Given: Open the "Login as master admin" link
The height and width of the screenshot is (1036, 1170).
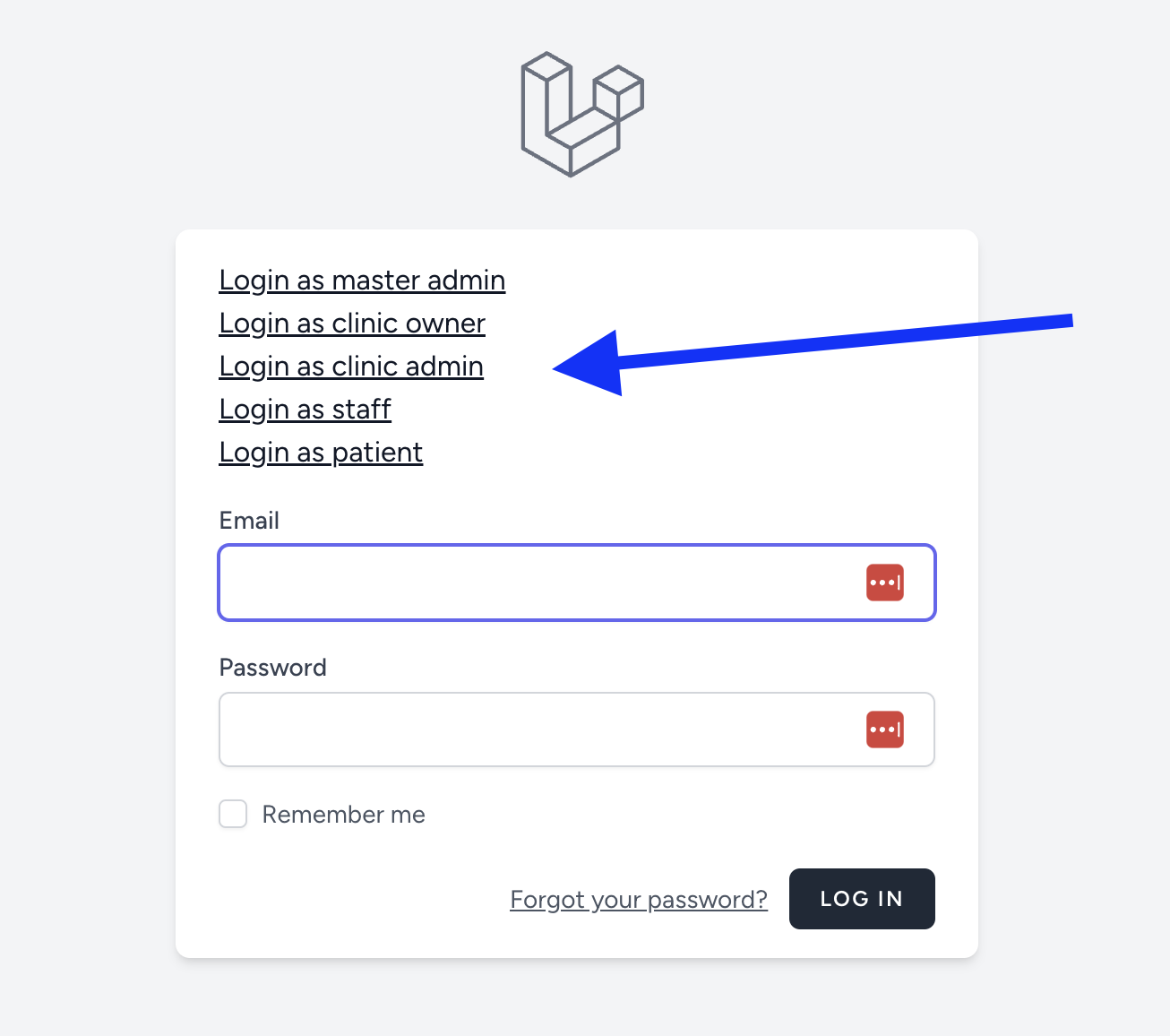Looking at the screenshot, I should click(362, 281).
